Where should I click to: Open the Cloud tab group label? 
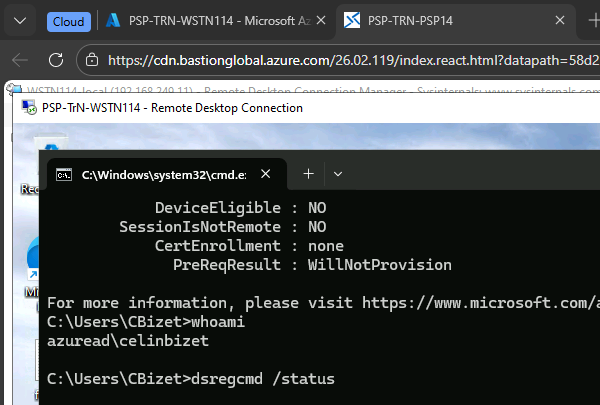point(69,21)
